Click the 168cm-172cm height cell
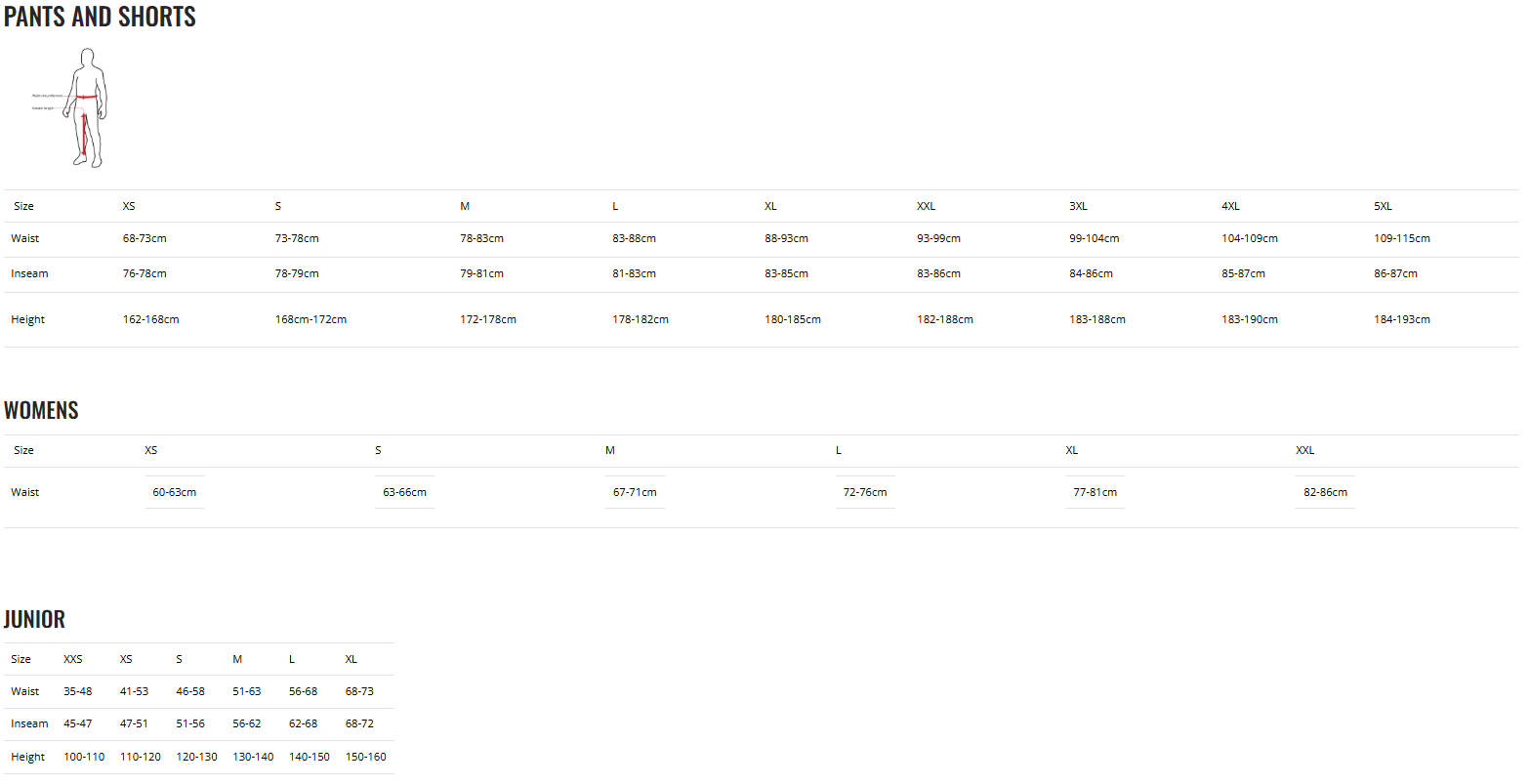Image resolution: width=1530 pixels, height=784 pixels. pyautogui.click(x=310, y=319)
